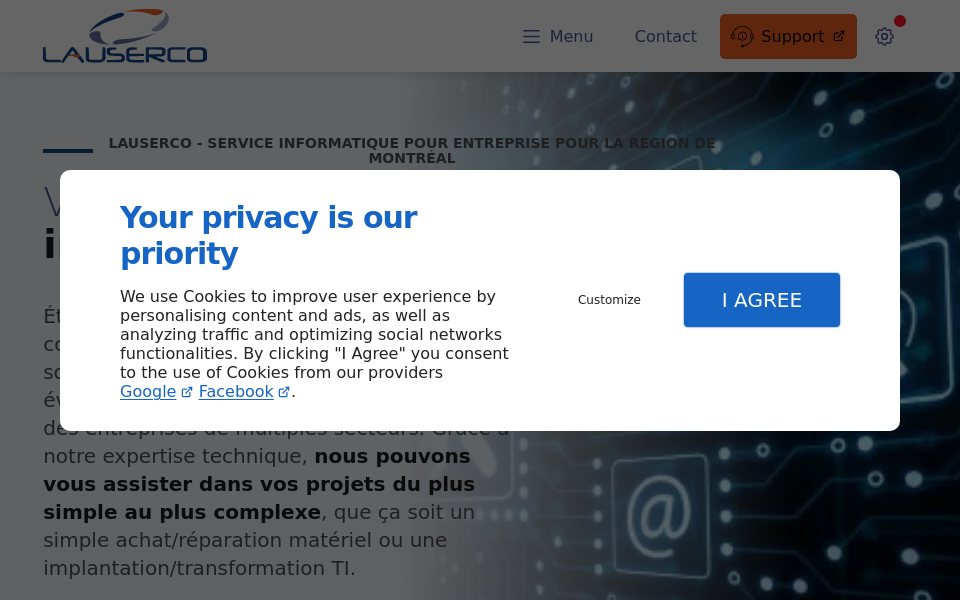The height and width of the screenshot is (600, 960).
Task: Click the cookie description paragraph
Action: [314, 335]
